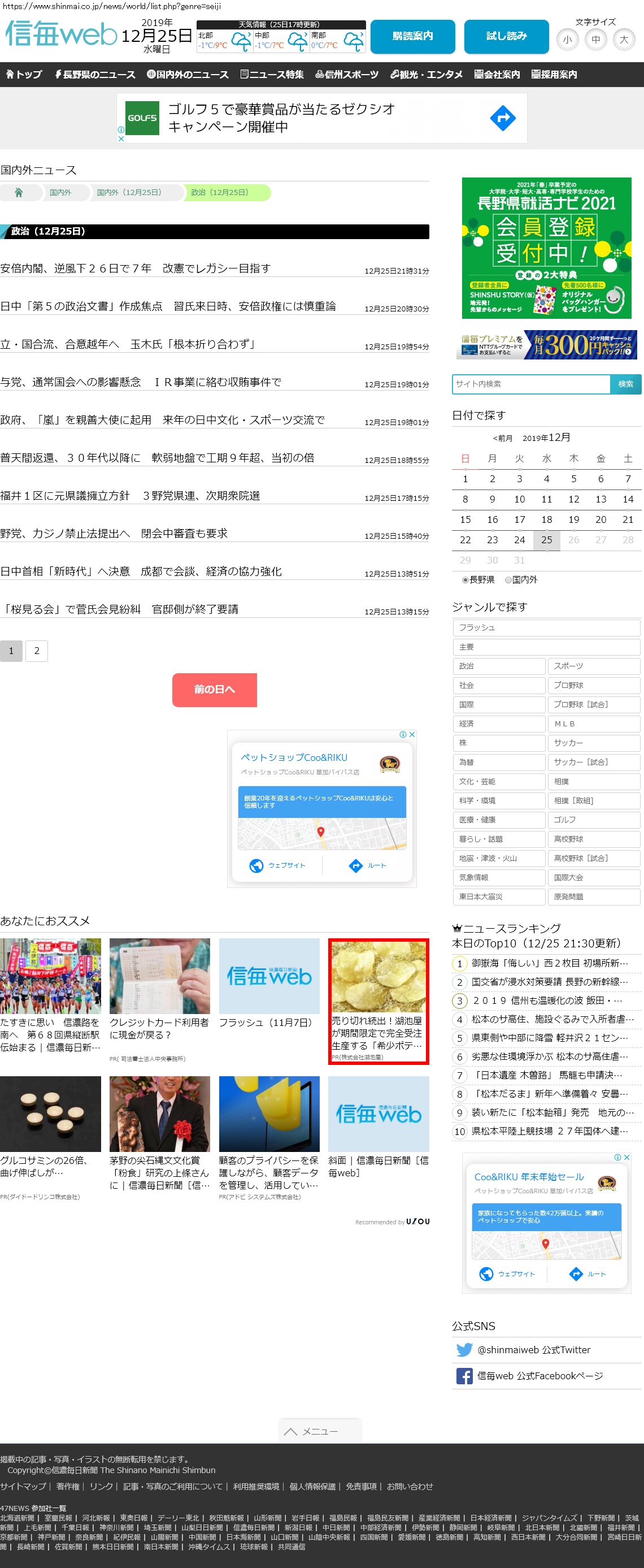Open 信州スポーツ navigation menu
The image size is (644, 1568).
pos(347,74)
